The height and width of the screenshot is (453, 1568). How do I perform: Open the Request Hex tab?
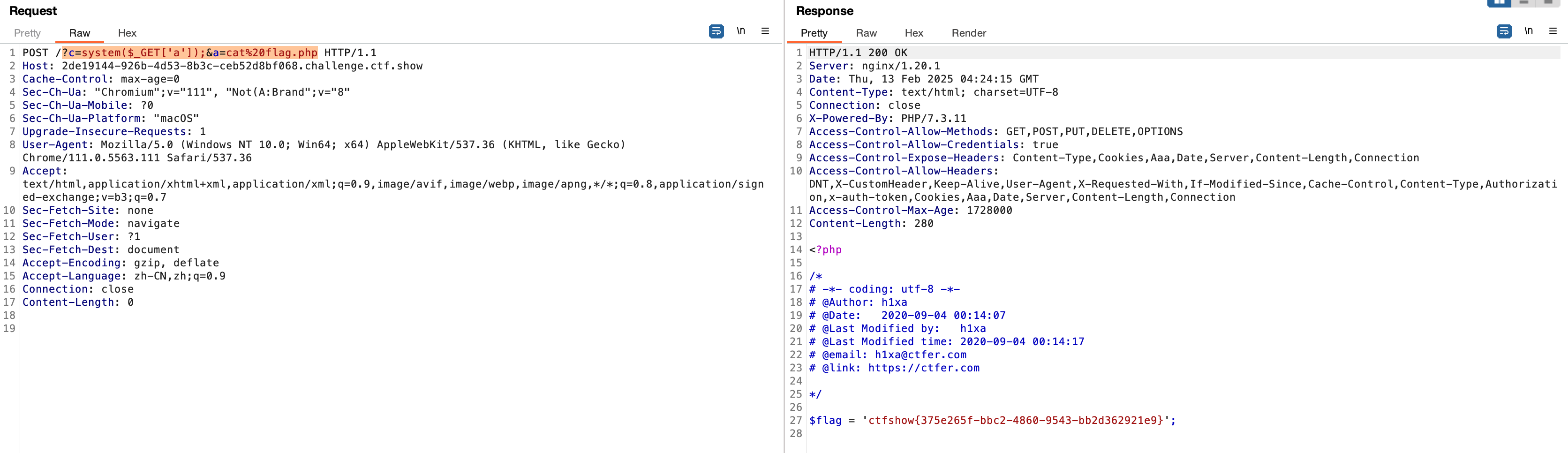127,33
